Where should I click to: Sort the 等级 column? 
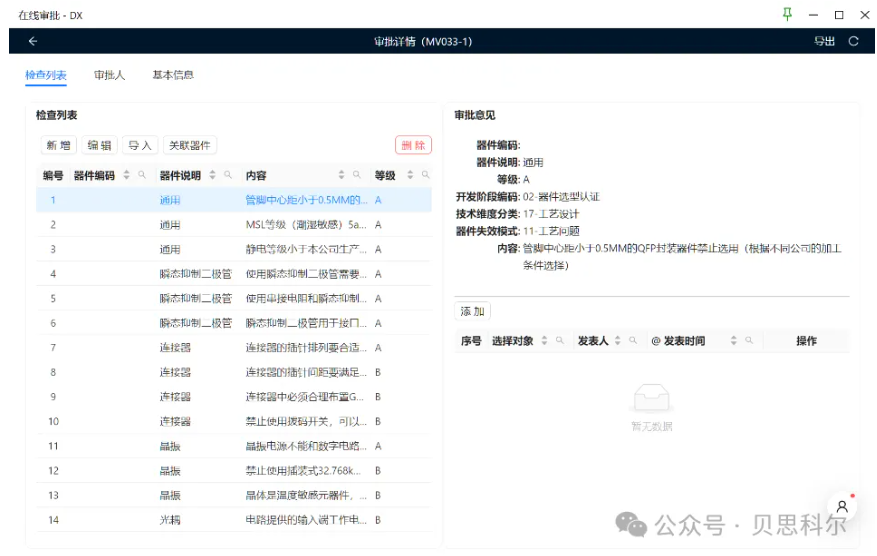(x=410, y=175)
